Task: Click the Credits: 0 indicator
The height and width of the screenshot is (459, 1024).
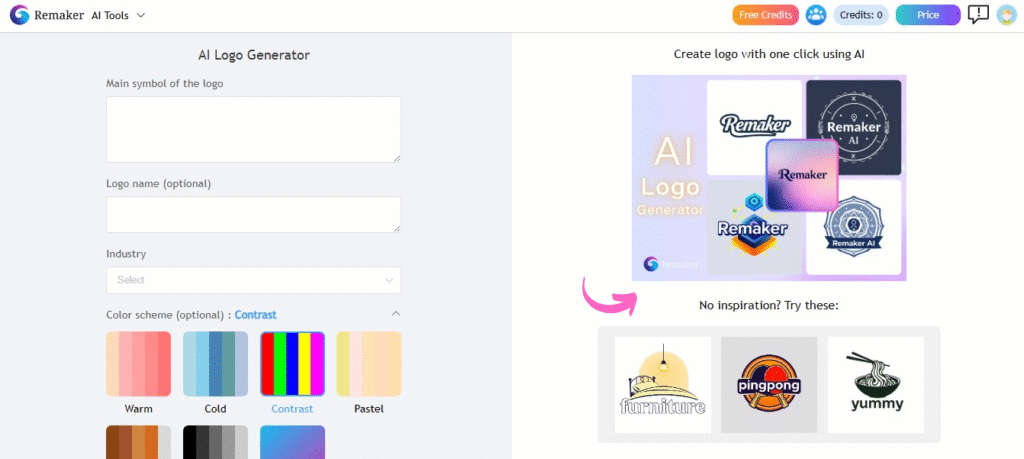Action: pos(861,15)
